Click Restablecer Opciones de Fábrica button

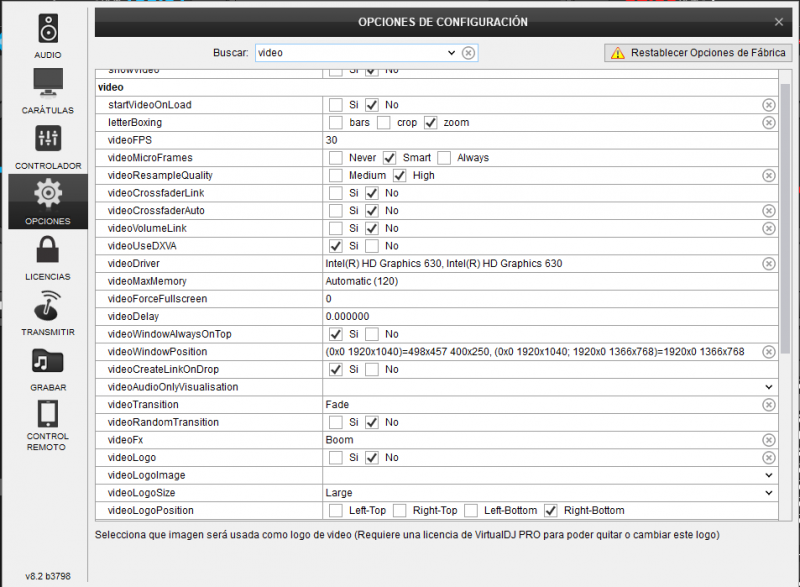pyautogui.click(x=698, y=53)
